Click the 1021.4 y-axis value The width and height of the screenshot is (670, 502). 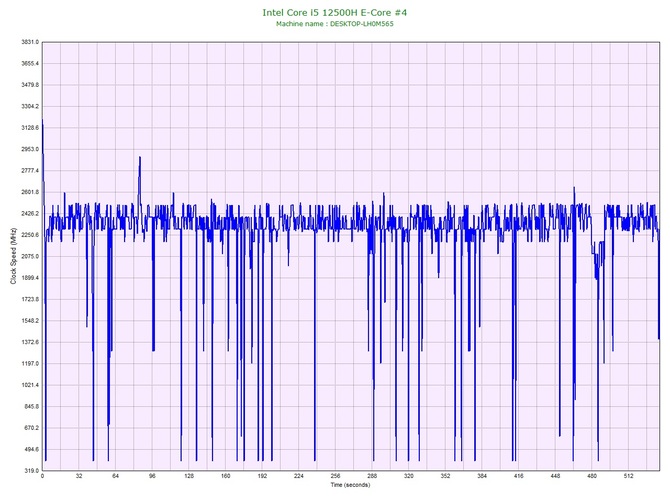pyautogui.click(x=30, y=385)
